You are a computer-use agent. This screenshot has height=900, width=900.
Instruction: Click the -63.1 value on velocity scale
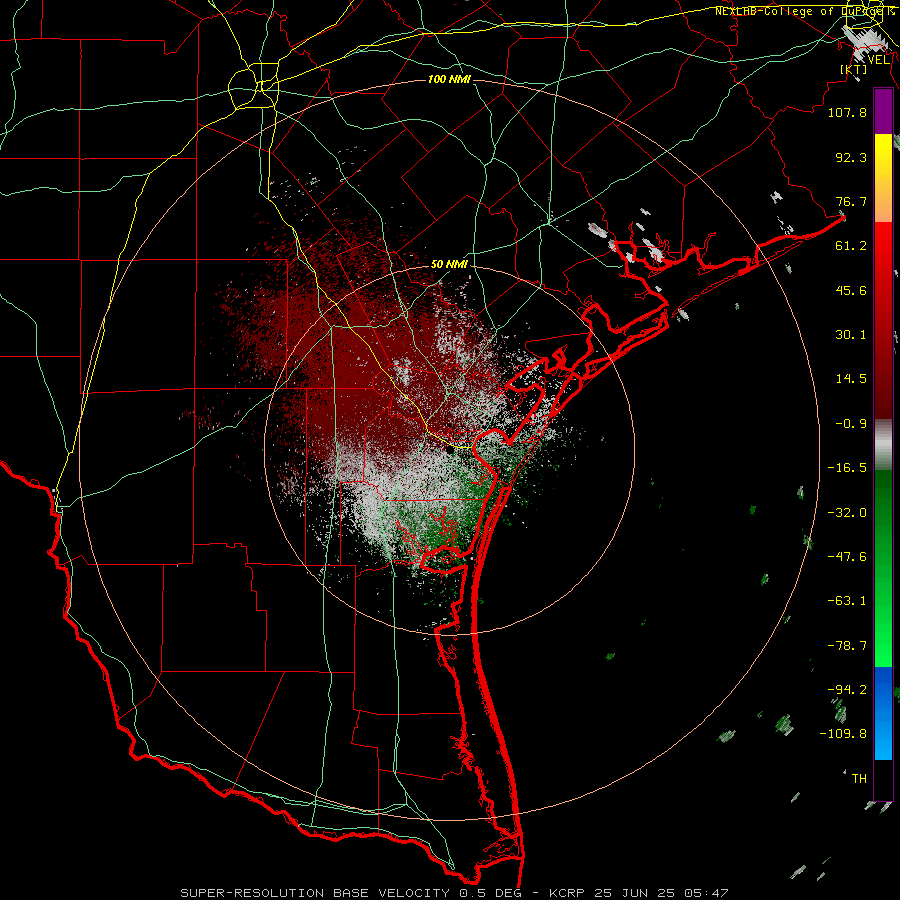847,601
